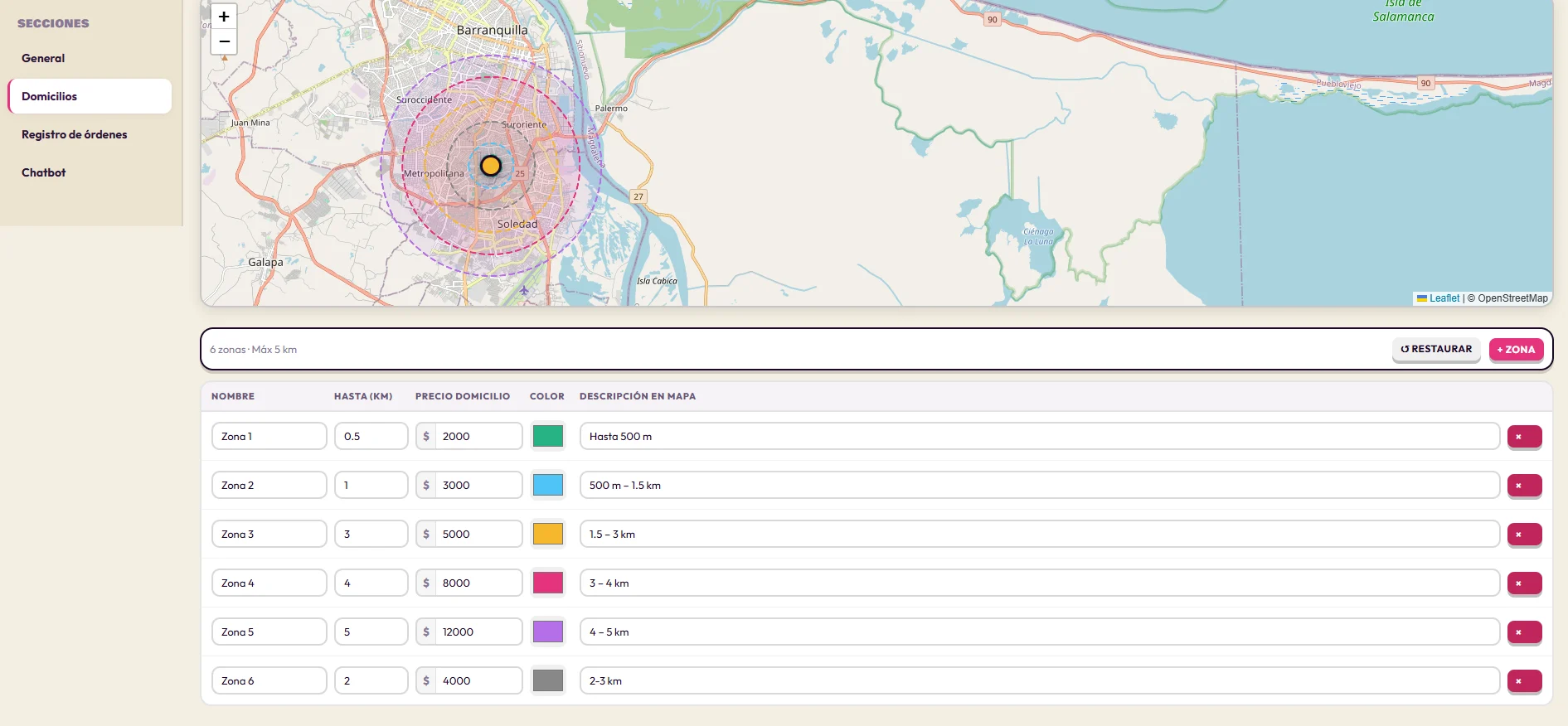Open the OpenStreetMap attribution link
This screenshot has height=726, width=1568.
pos(1512,298)
